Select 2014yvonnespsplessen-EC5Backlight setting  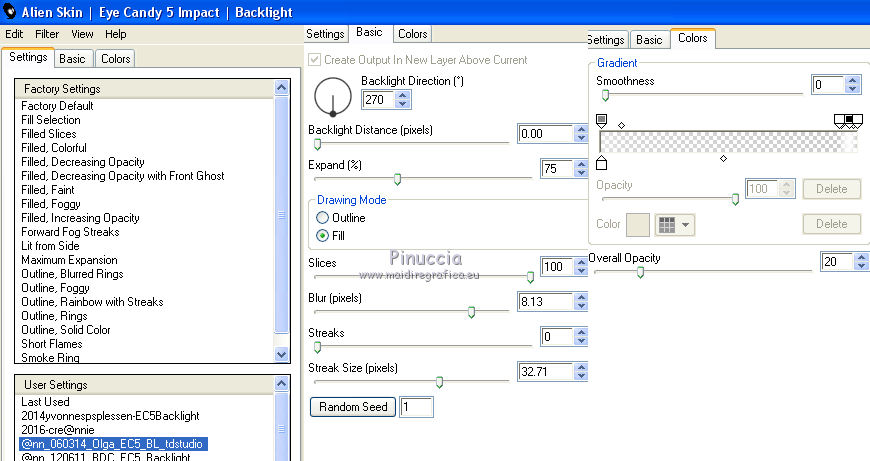pos(110,416)
